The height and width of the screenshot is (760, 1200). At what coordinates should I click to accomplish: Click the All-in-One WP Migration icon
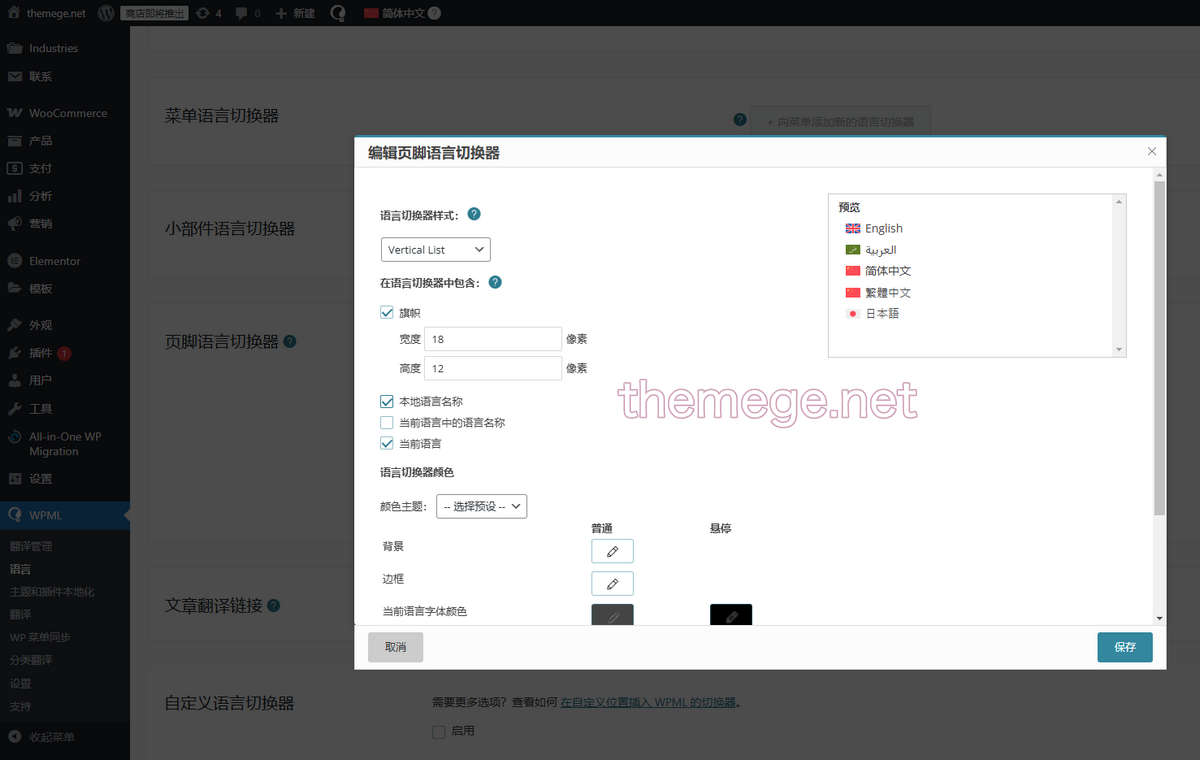click(15, 437)
